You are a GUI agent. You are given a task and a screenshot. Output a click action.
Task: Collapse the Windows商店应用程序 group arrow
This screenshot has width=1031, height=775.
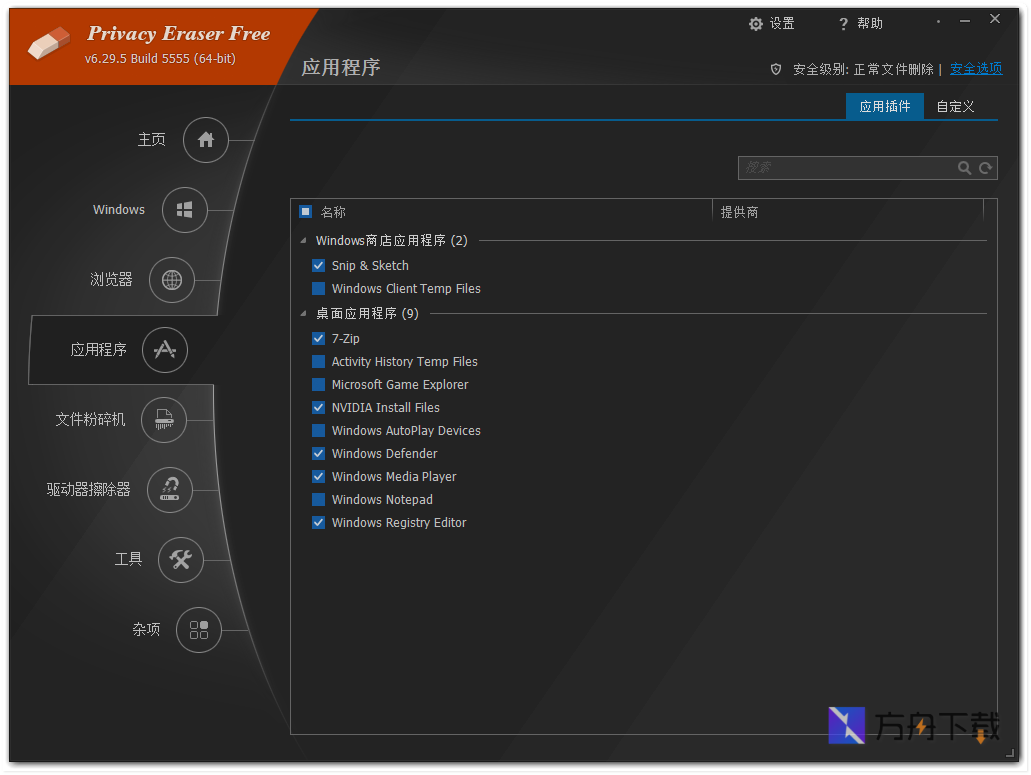point(303,241)
